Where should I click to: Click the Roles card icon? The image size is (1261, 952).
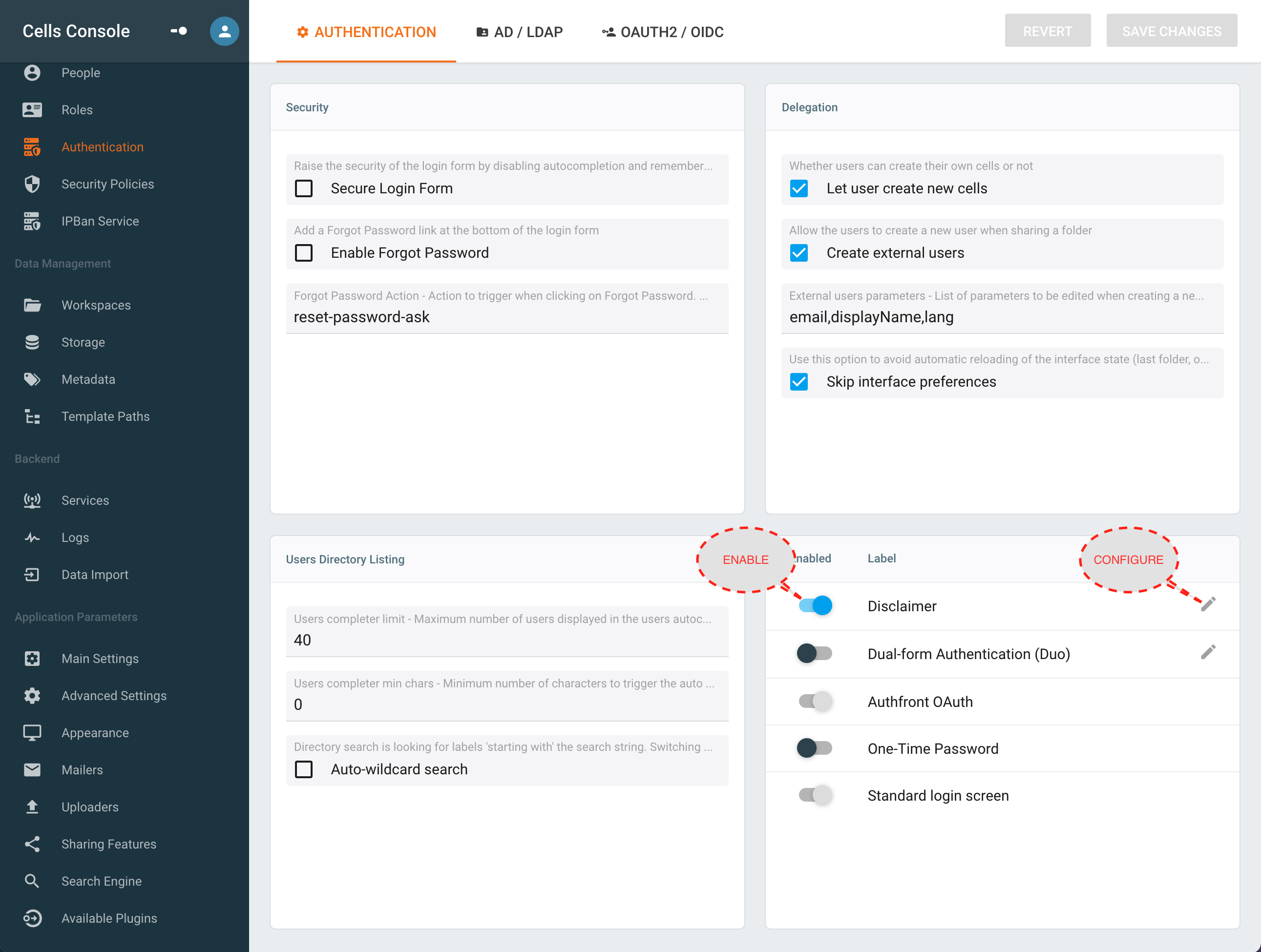[32, 110]
